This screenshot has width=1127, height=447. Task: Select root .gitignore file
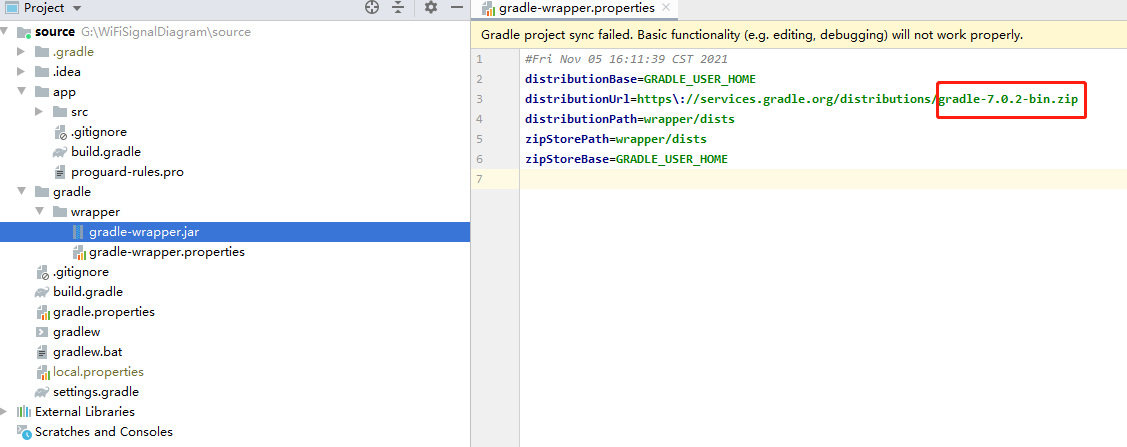click(80, 272)
